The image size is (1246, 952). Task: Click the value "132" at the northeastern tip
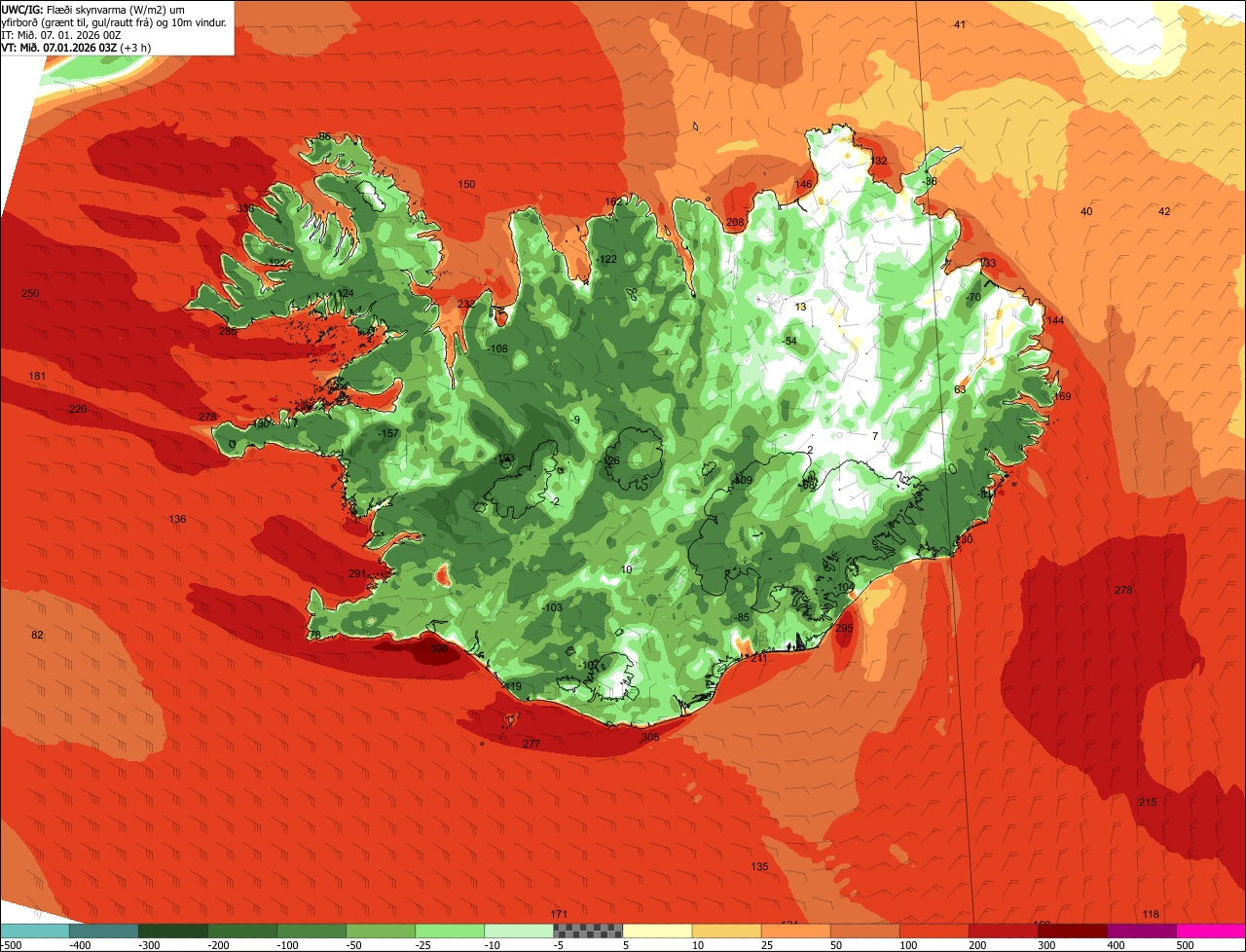click(x=879, y=161)
